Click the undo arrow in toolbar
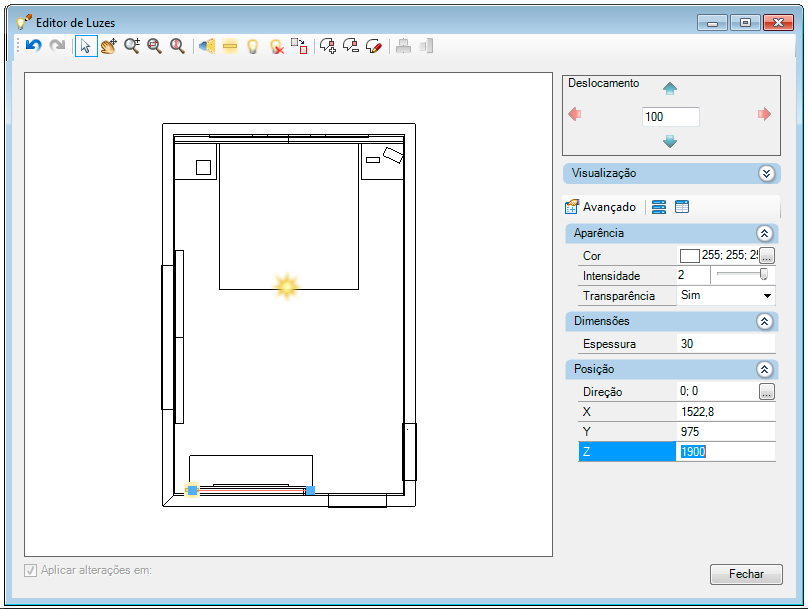The width and height of the screenshot is (808, 609). 33,46
